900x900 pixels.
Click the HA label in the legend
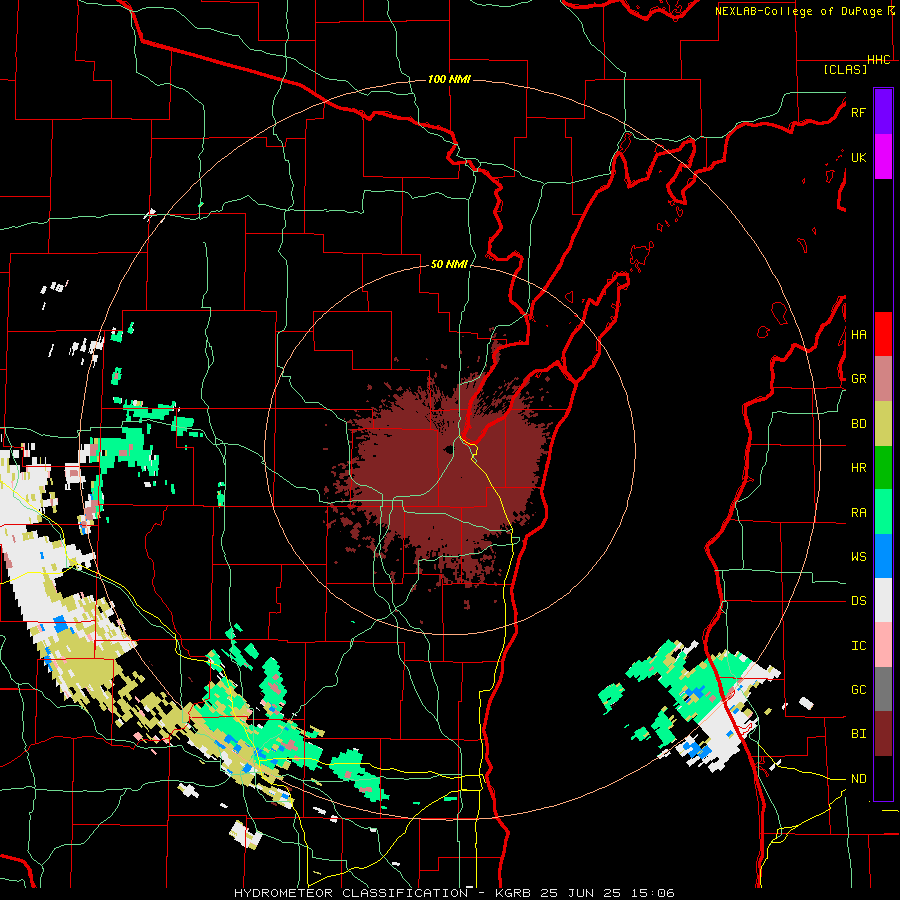point(859,335)
